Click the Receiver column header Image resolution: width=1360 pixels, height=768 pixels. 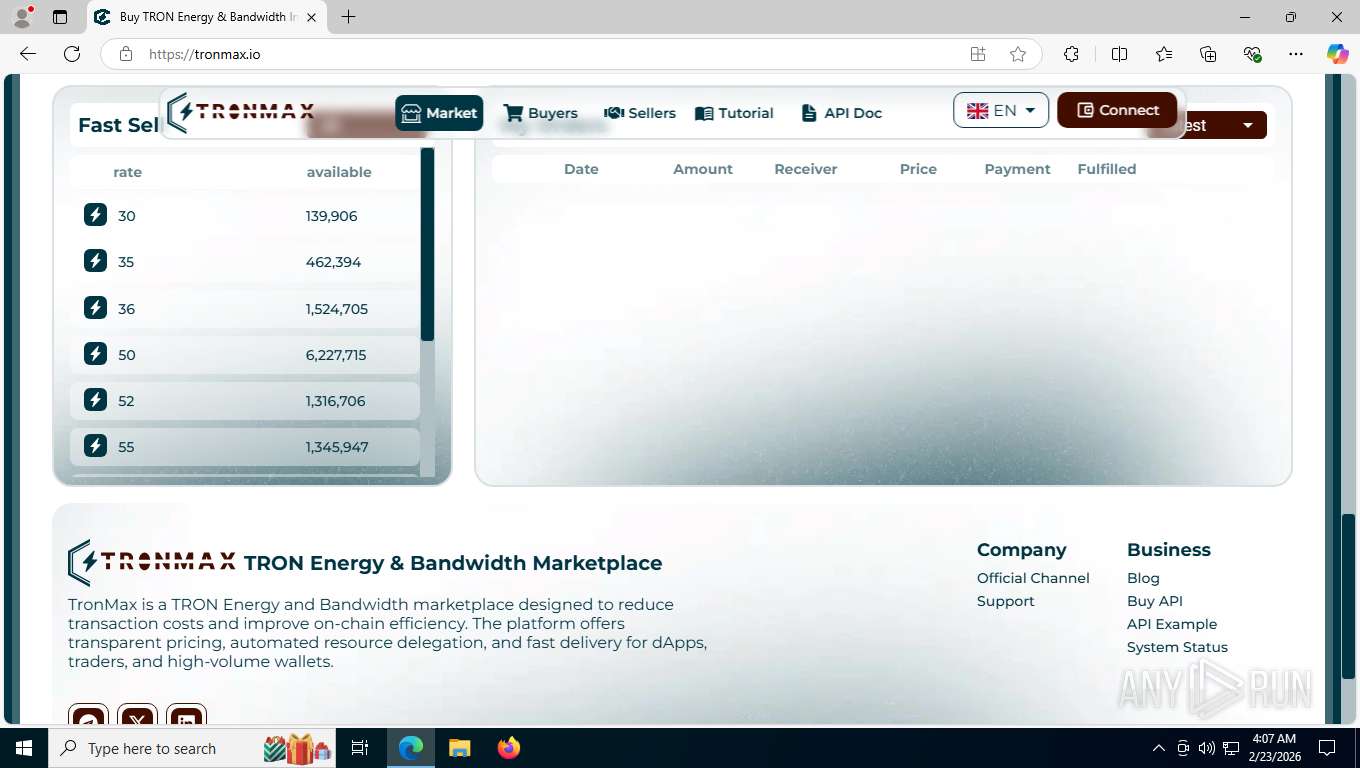pos(806,169)
